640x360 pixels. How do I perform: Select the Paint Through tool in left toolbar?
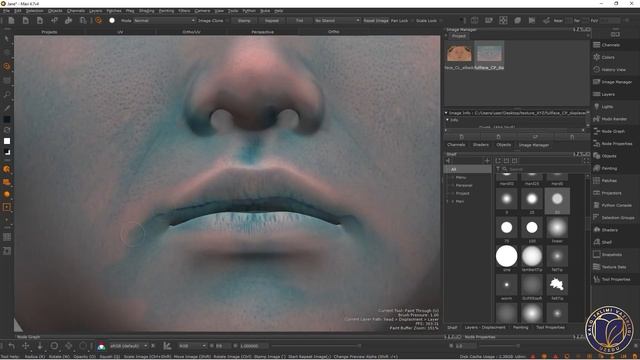[x=7, y=66]
